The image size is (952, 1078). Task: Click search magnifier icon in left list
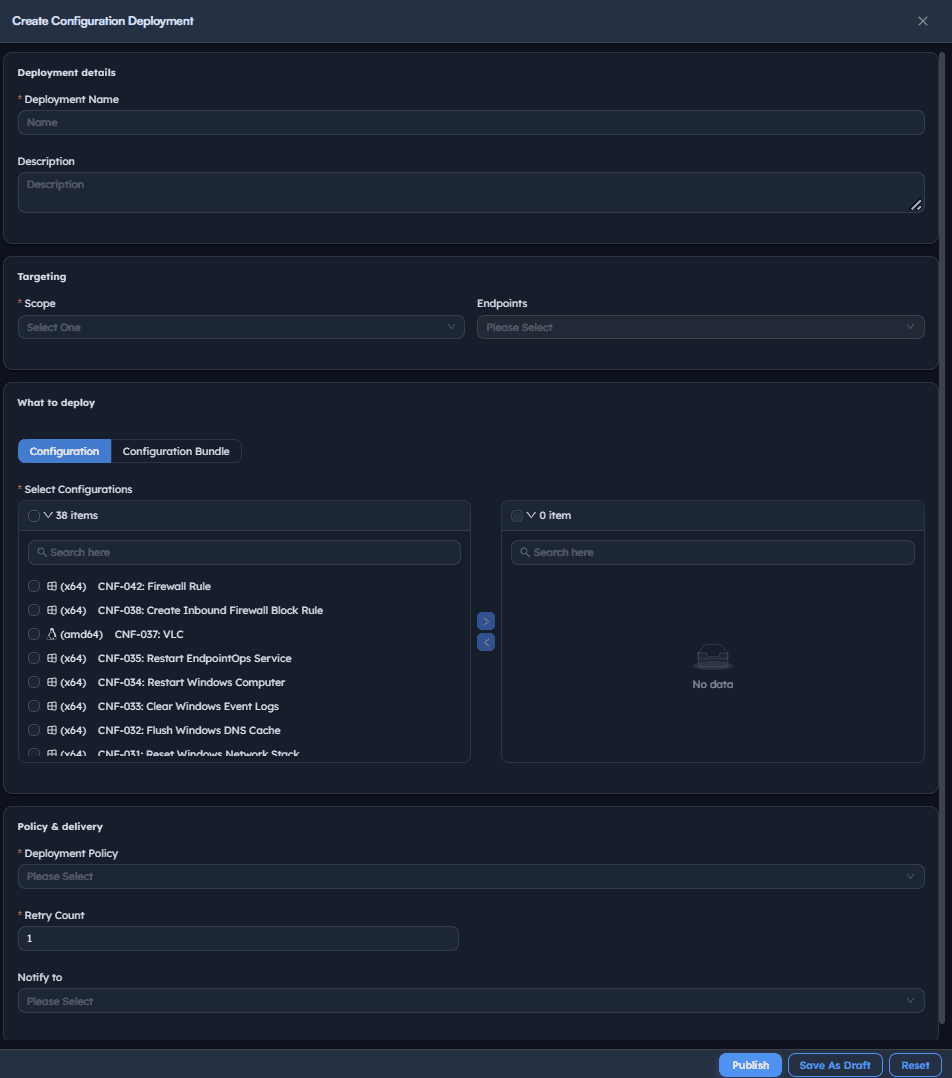click(42, 552)
